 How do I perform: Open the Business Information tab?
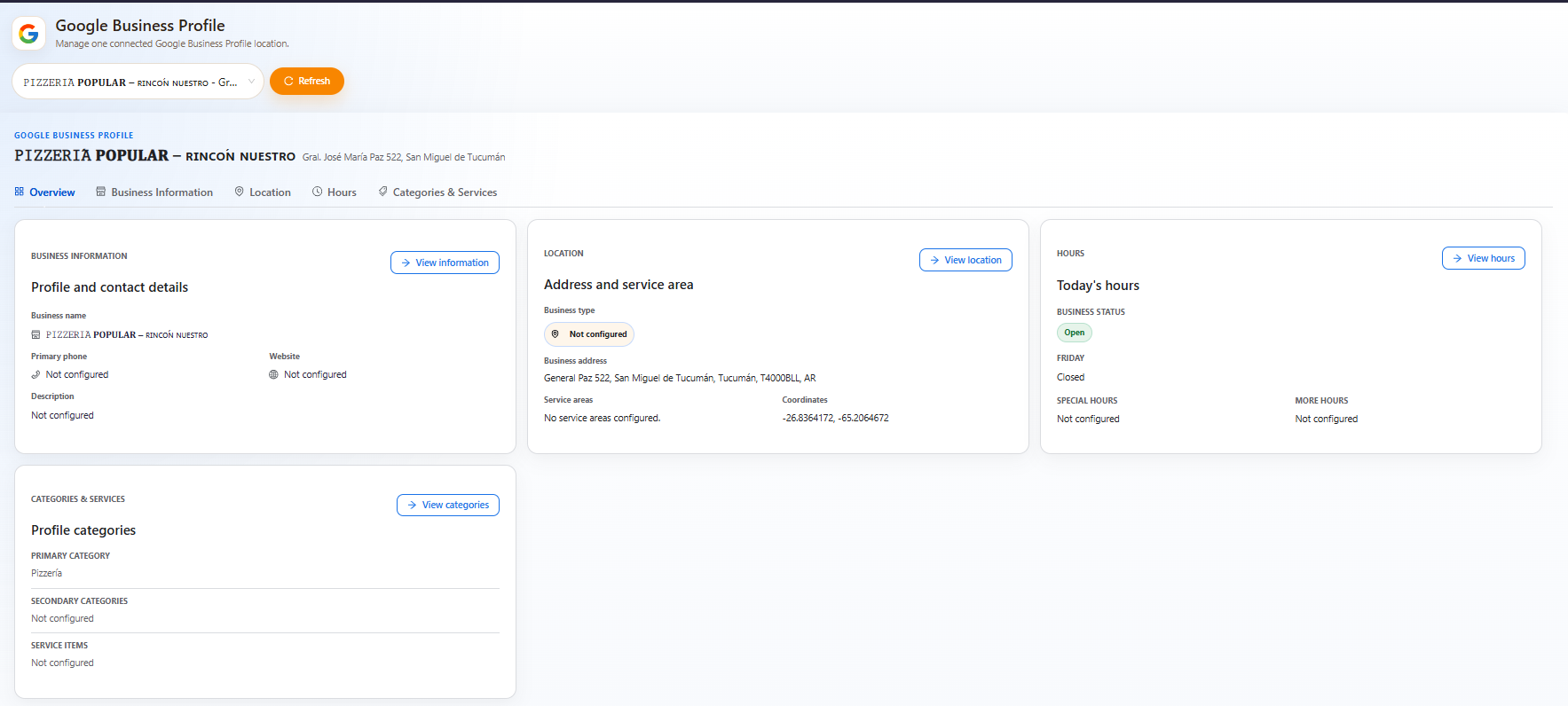[154, 192]
